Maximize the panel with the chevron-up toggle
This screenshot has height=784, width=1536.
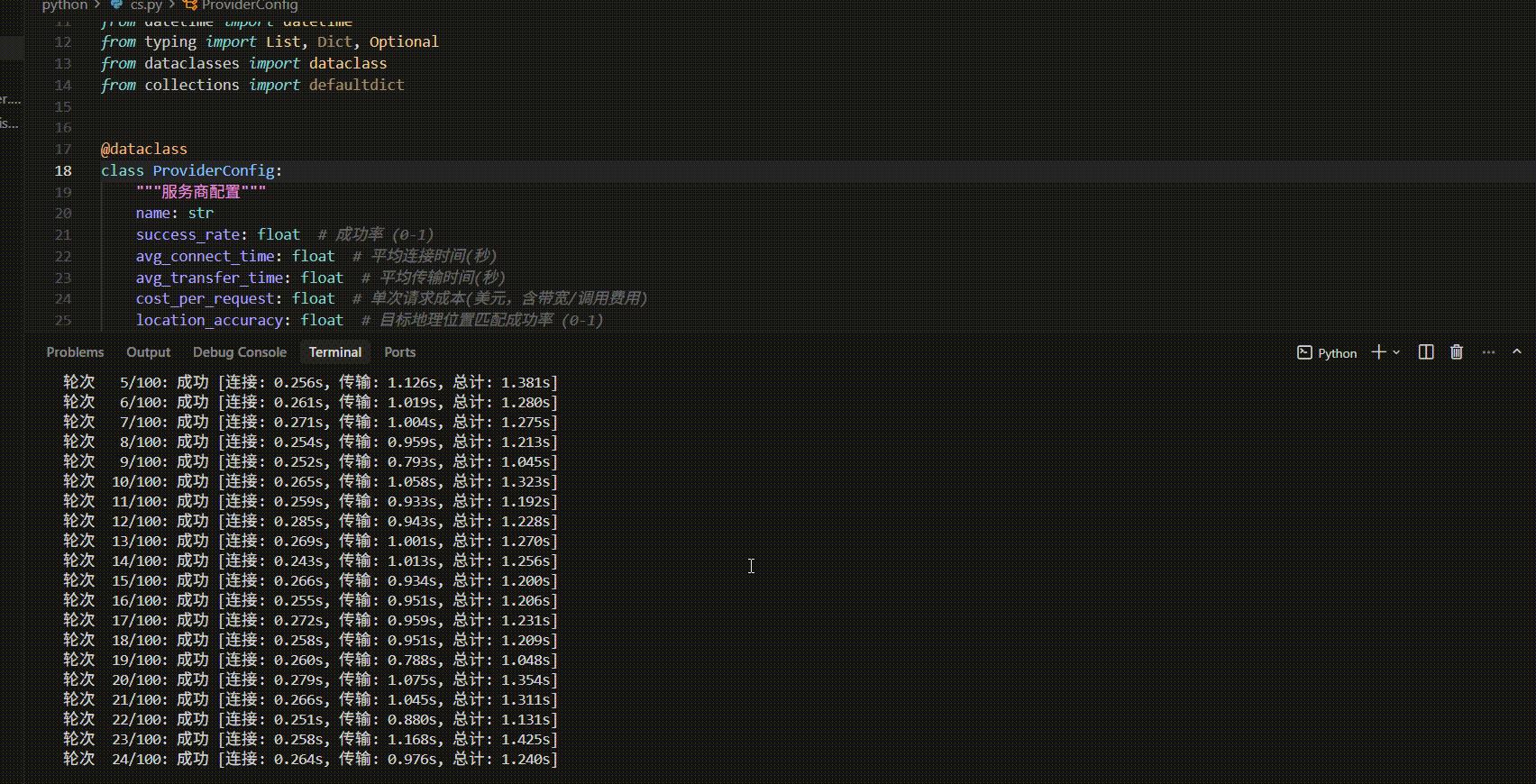1517,352
